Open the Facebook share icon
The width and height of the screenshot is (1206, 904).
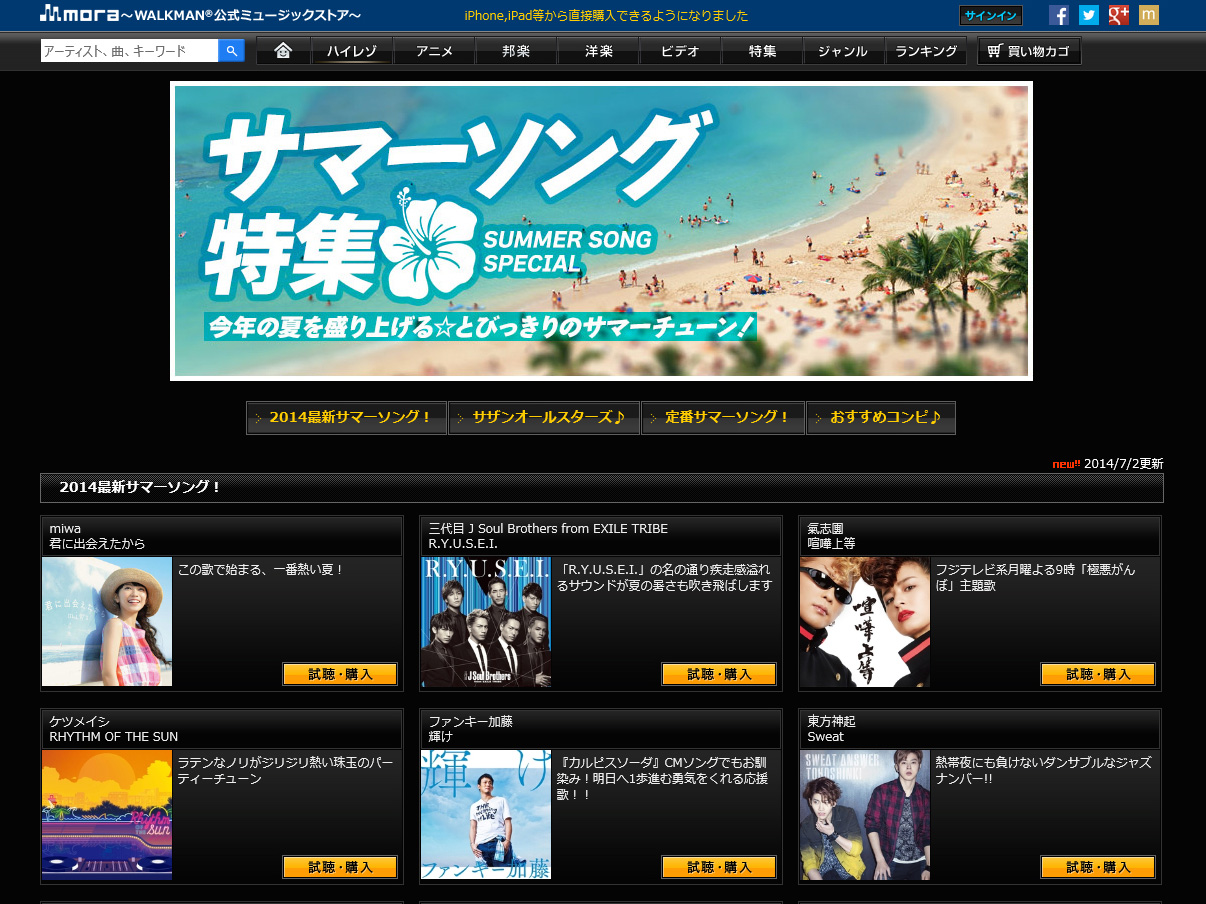(x=1059, y=15)
